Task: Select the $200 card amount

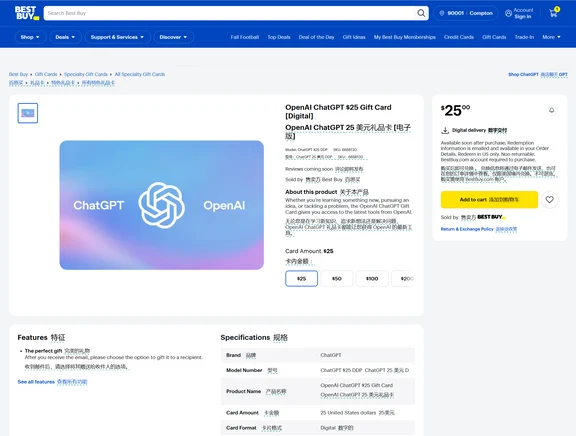Action: (x=403, y=278)
